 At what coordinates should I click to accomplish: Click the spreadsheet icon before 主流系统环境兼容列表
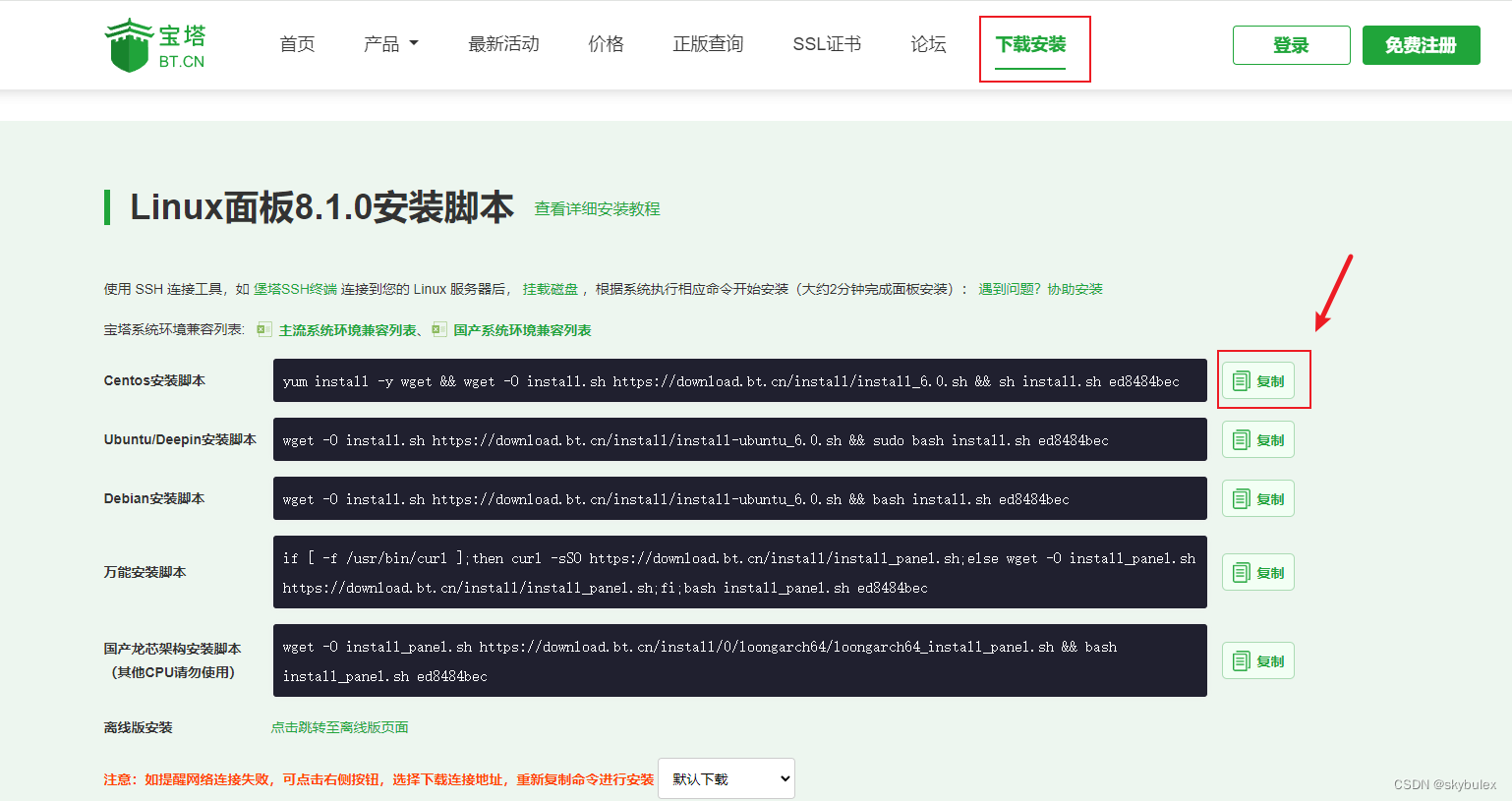click(x=263, y=329)
